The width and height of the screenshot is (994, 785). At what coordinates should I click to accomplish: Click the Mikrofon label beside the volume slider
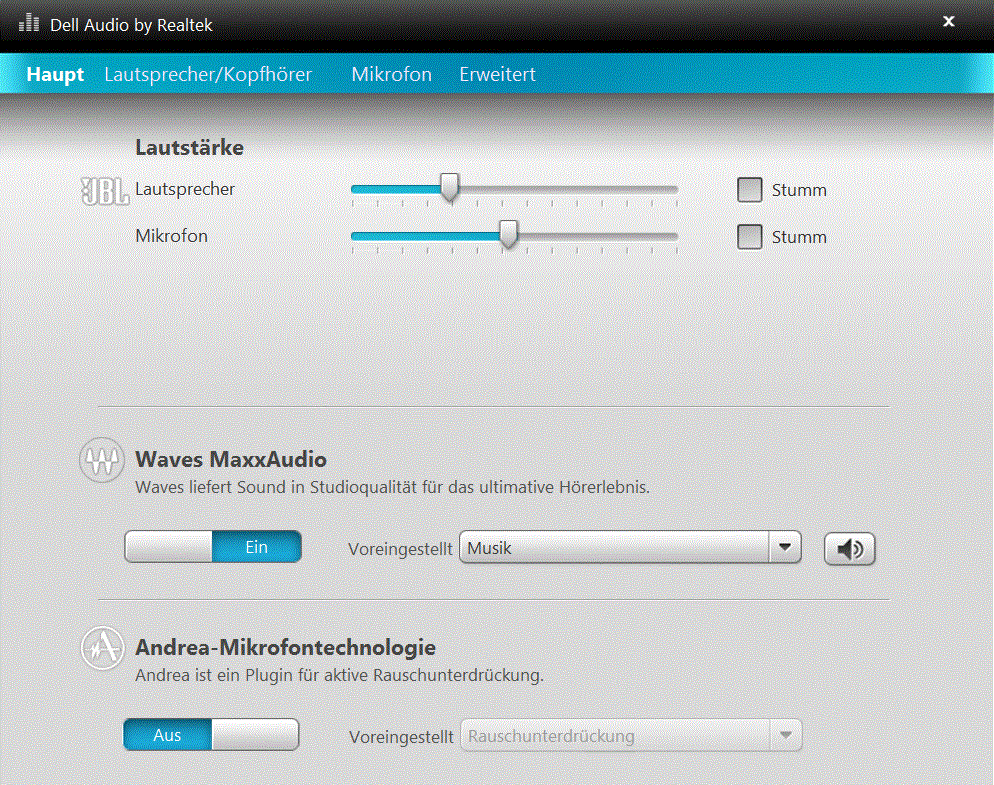click(171, 236)
